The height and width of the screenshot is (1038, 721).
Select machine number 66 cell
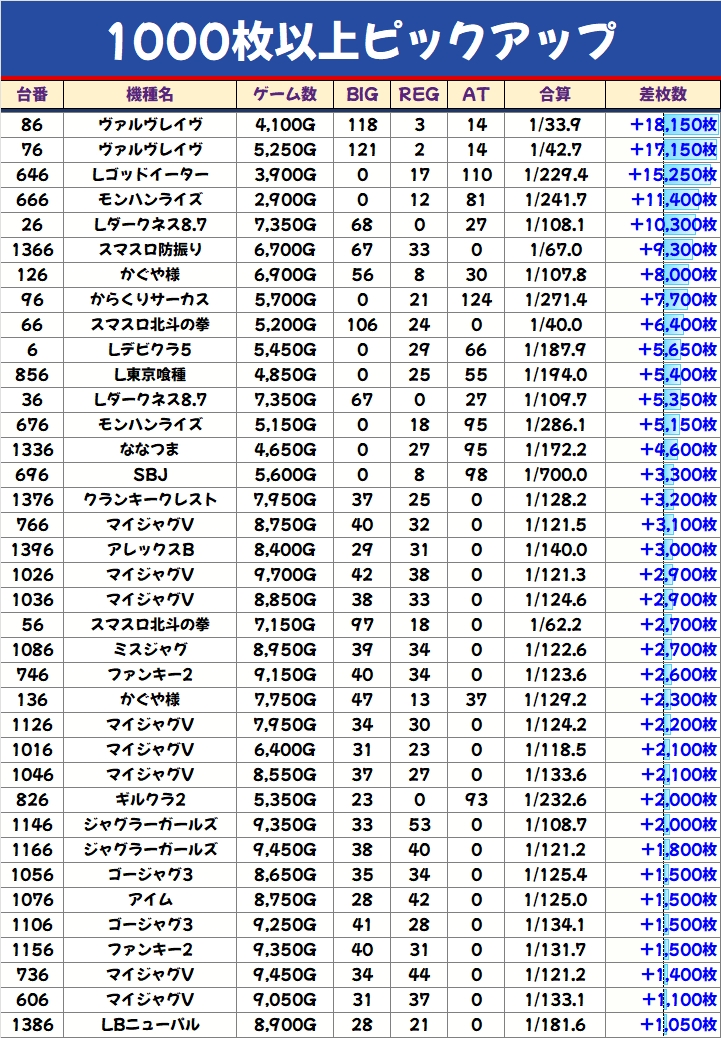pos(32,324)
